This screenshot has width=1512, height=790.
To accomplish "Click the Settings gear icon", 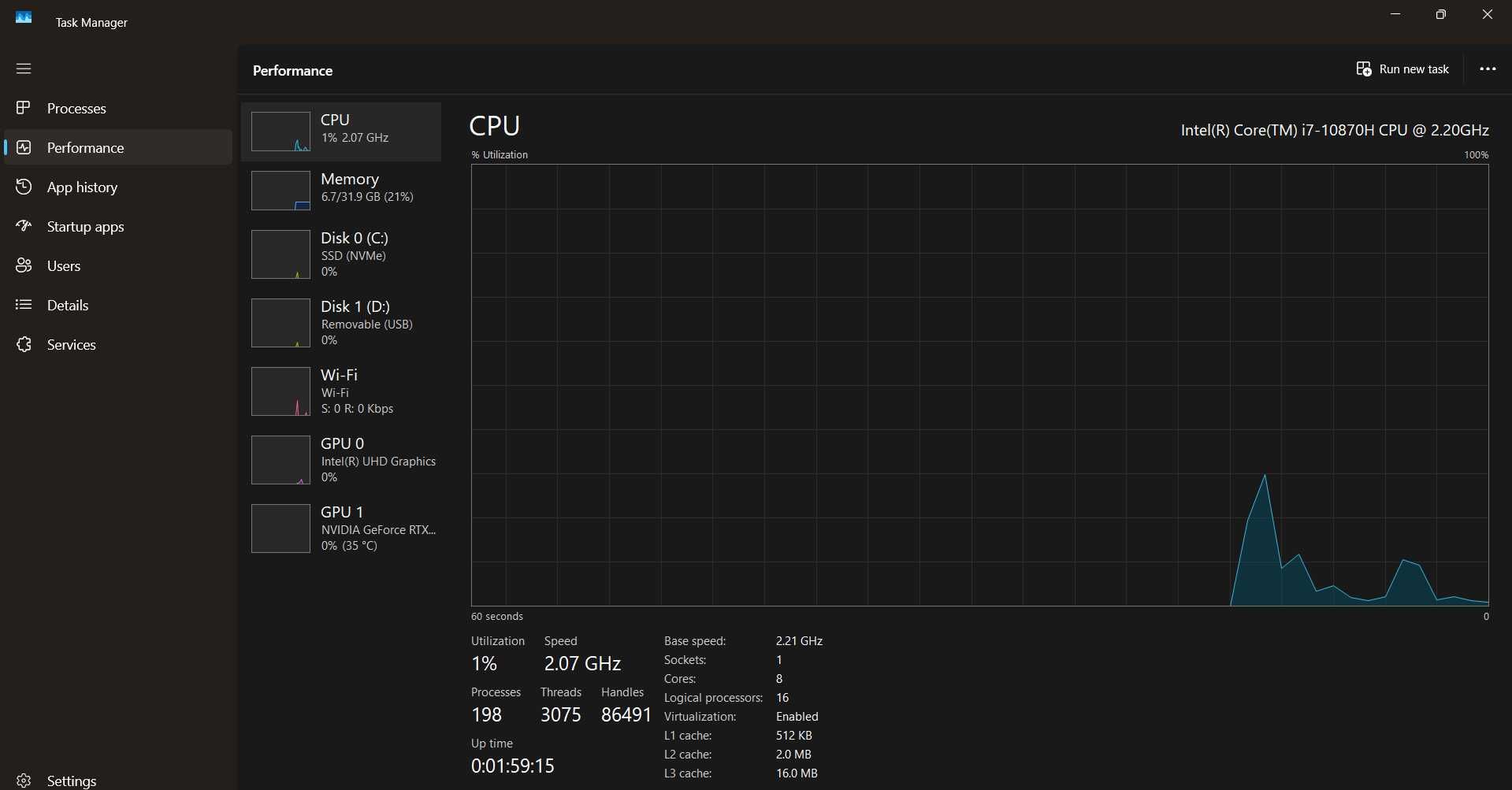I will coord(24,781).
